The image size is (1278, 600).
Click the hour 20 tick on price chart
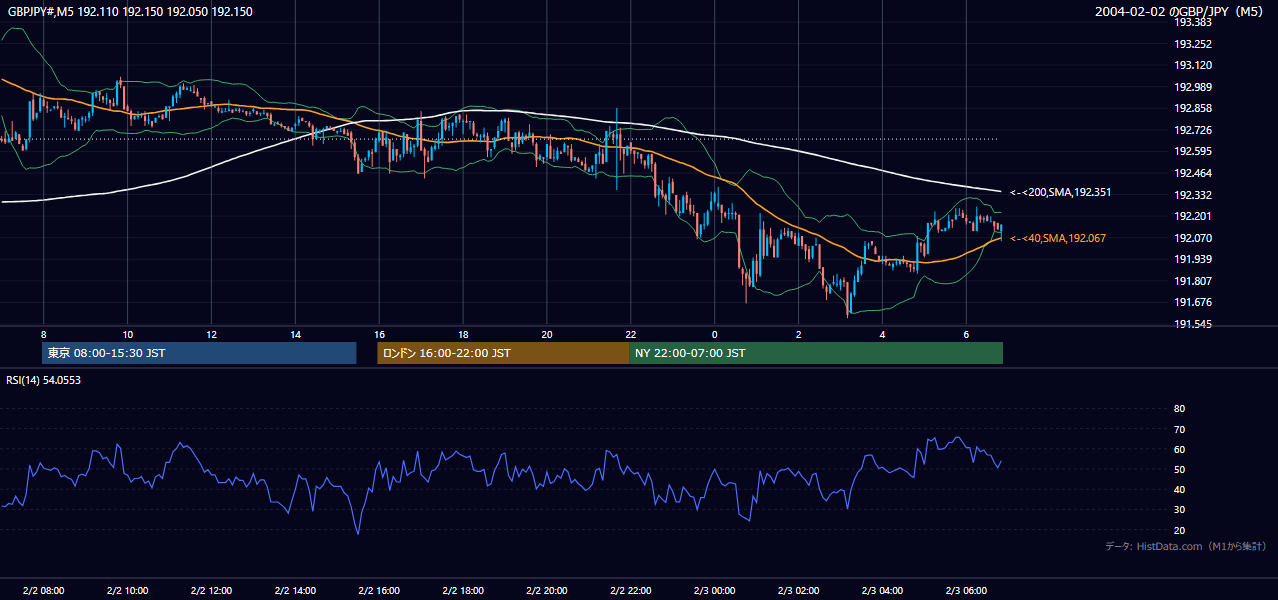[547, 334]
